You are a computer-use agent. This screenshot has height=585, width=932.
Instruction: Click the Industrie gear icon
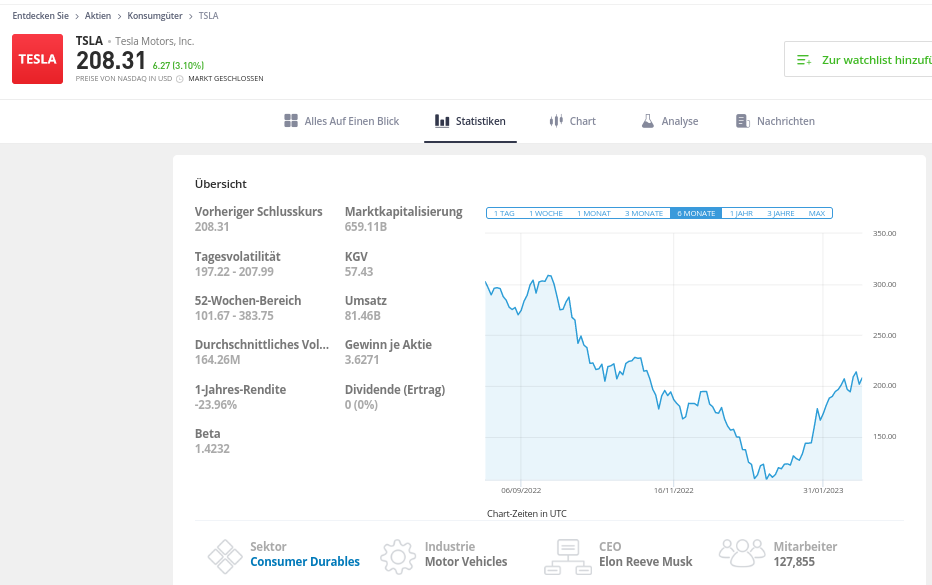click(398, 556)
